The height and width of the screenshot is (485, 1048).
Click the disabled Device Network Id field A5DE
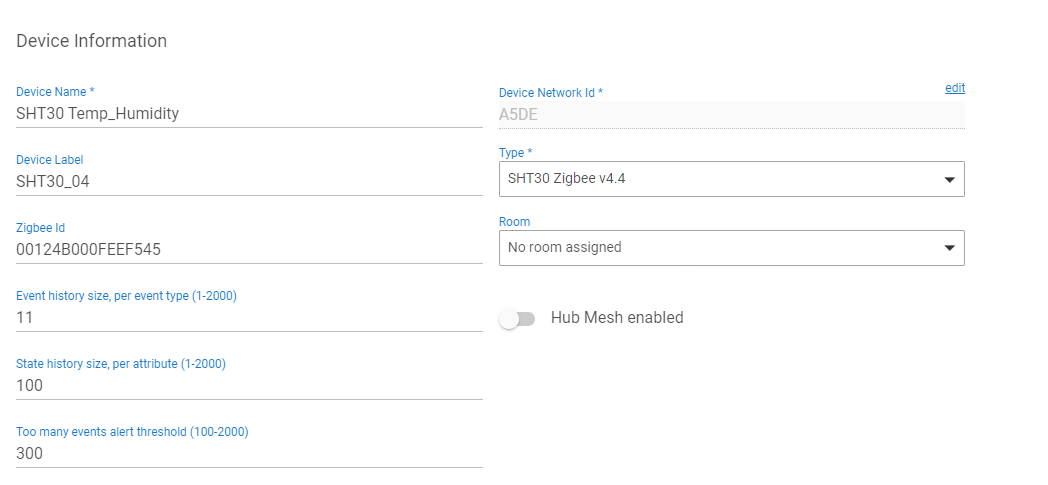pos(730,114)
